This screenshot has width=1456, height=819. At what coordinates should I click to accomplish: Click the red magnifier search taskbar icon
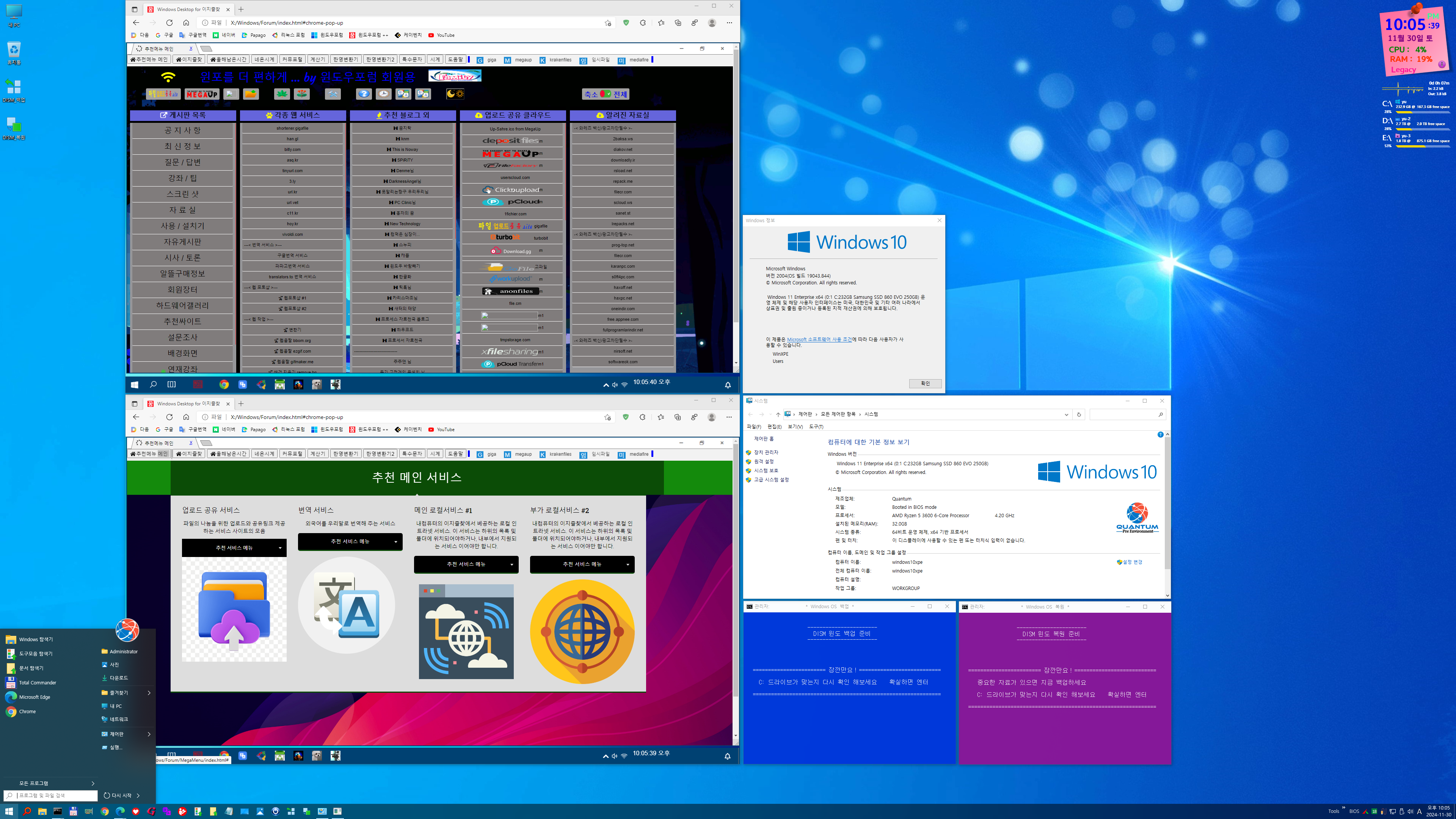27,811
